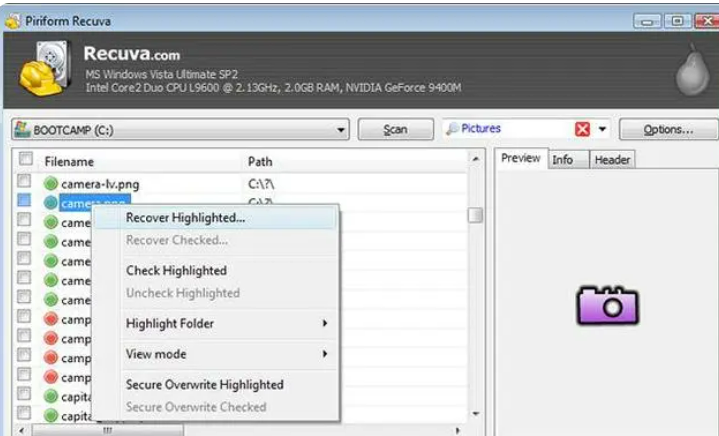Click the Recuva hard drive helmet logo
This screenshot has height=436, width=719.
(45, 67)
